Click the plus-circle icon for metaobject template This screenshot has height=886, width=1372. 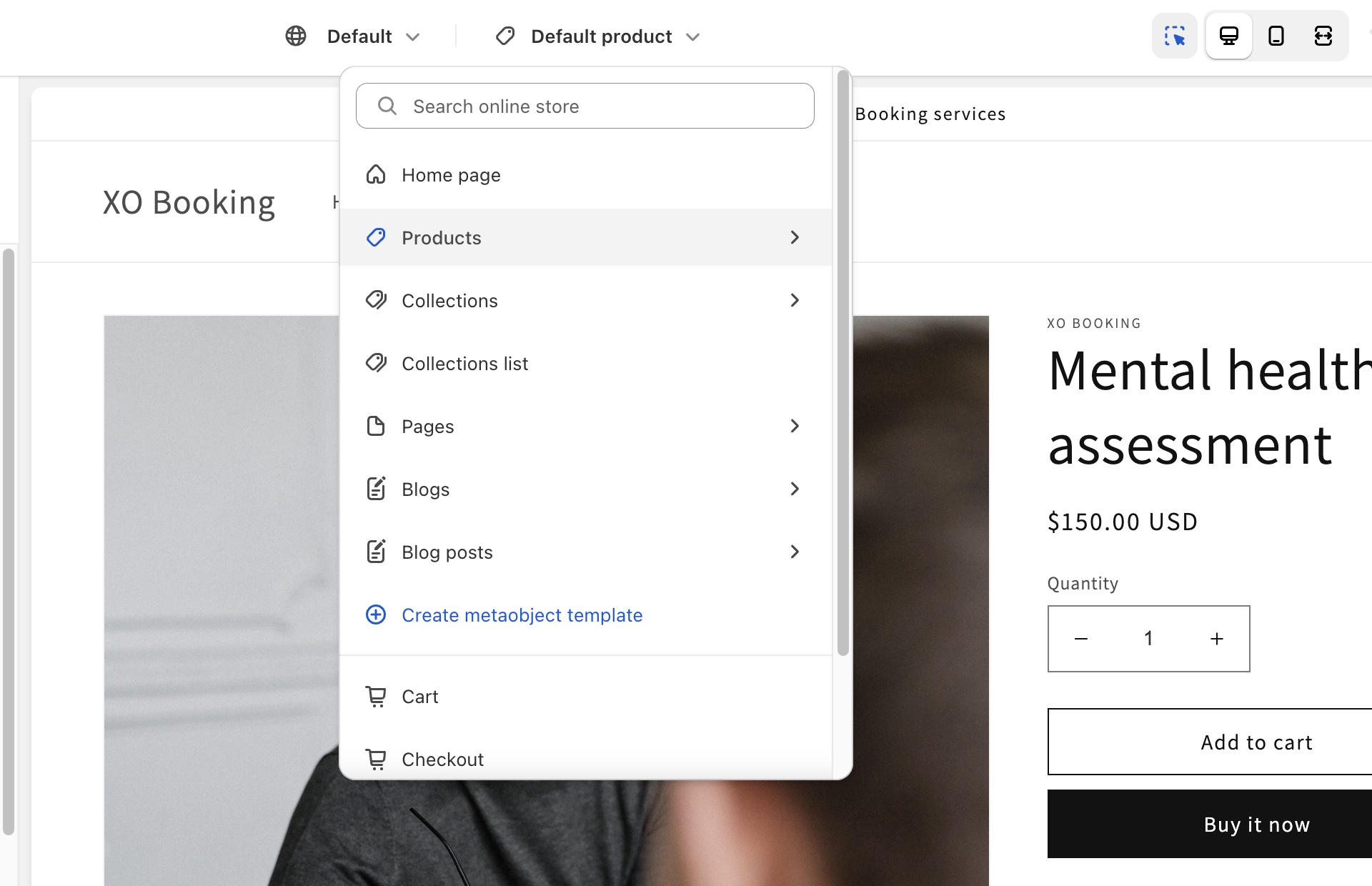tap(376, 614)
